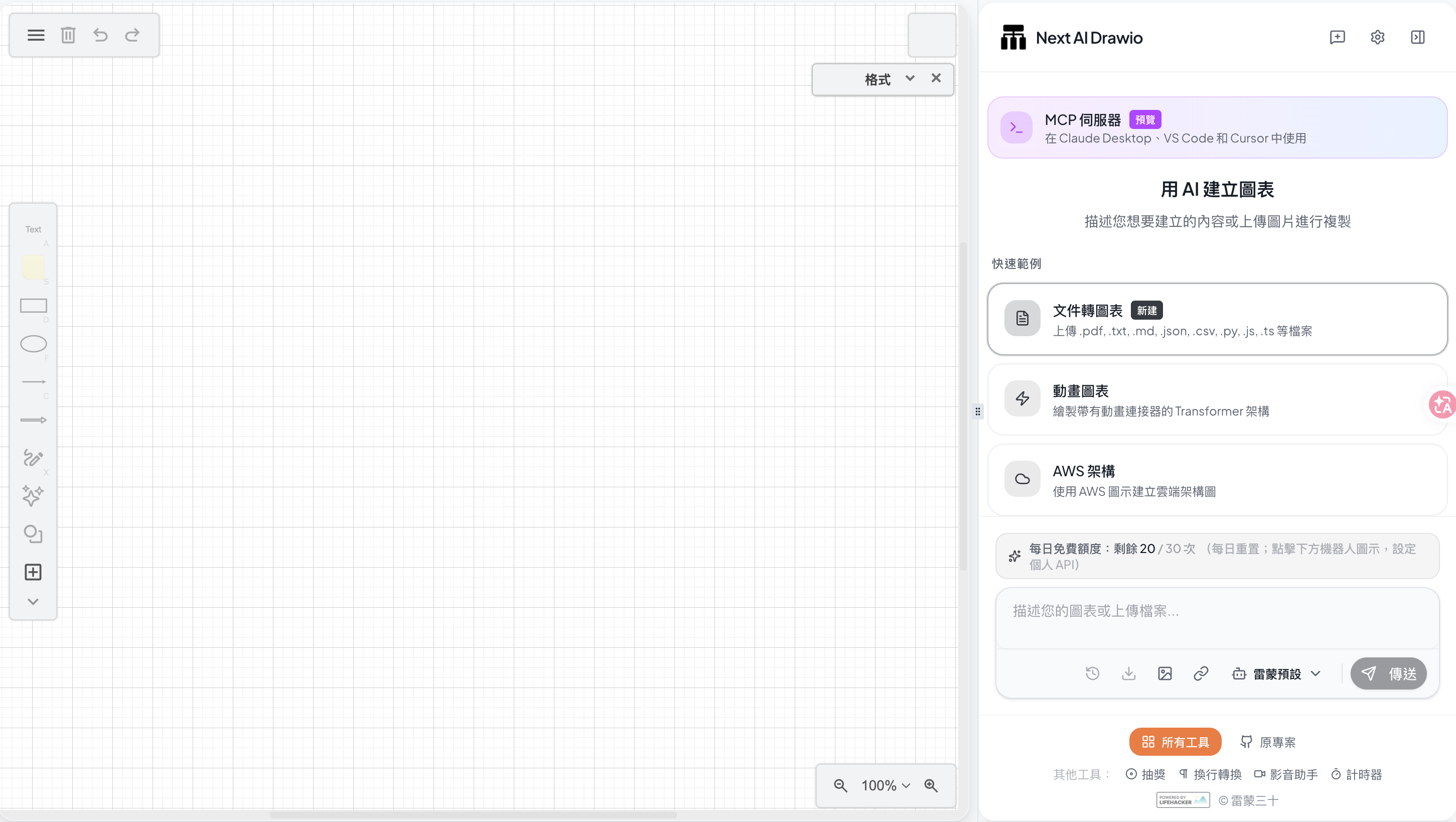Click the image upload icon
1456x822 pixels.
(1164, 673)
